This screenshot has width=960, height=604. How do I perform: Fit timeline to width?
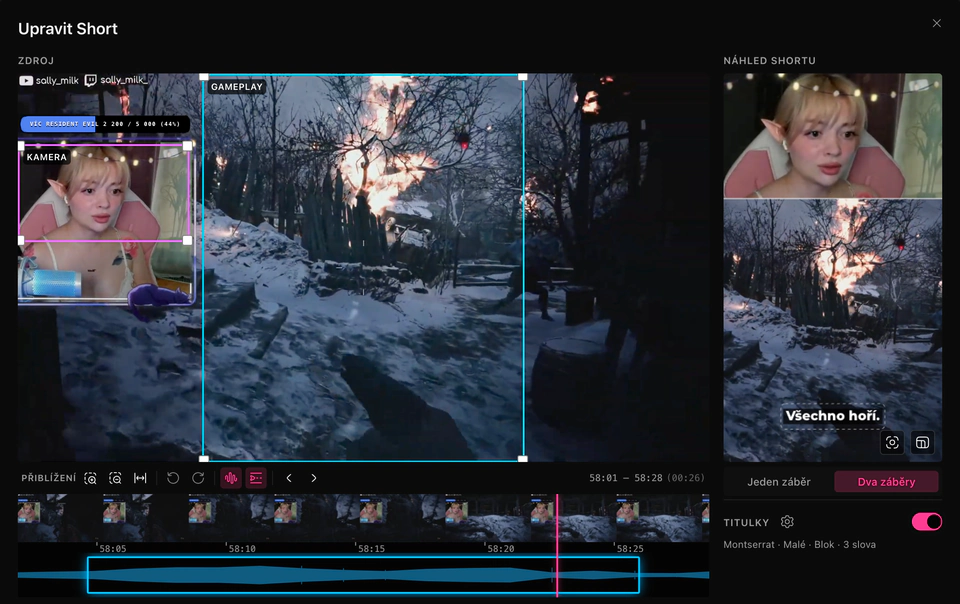tap(140, 478)
